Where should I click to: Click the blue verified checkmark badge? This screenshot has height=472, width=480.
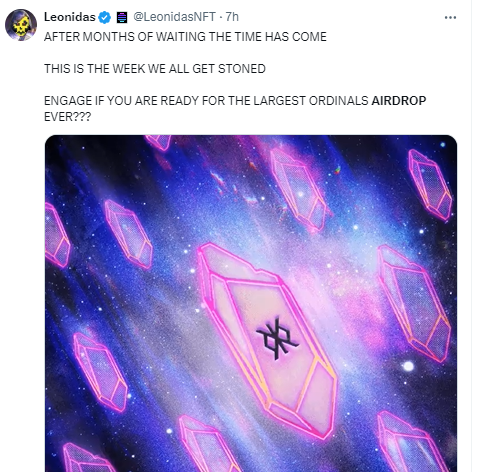click(x=105, y=17)
